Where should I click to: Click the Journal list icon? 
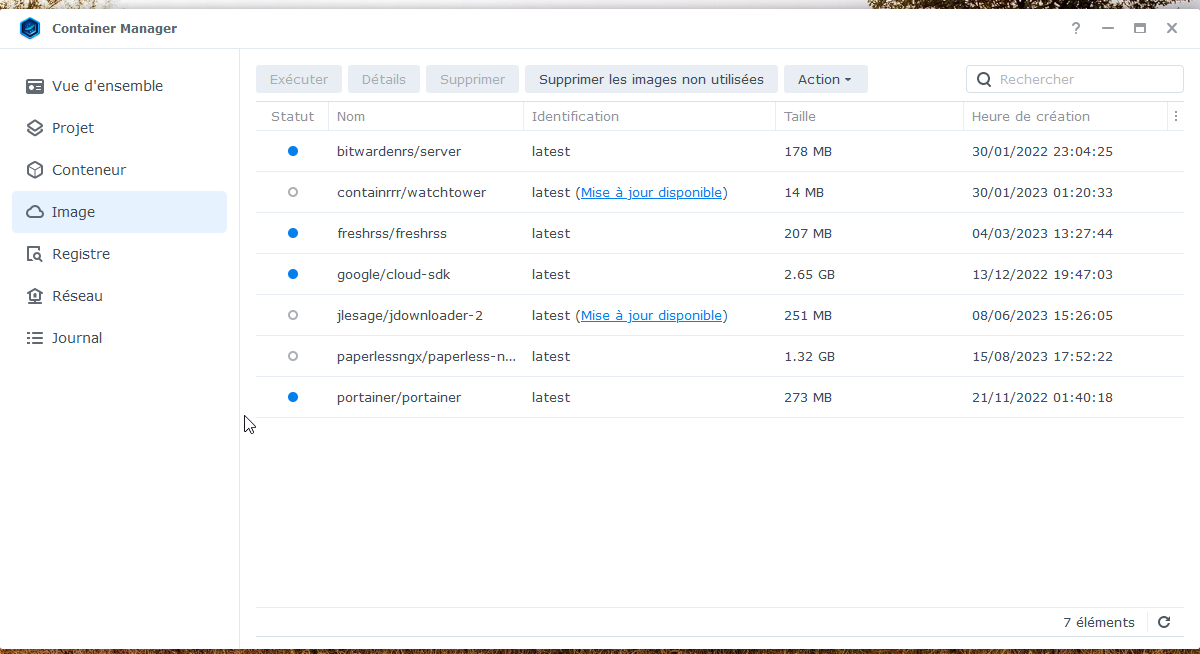35,338
